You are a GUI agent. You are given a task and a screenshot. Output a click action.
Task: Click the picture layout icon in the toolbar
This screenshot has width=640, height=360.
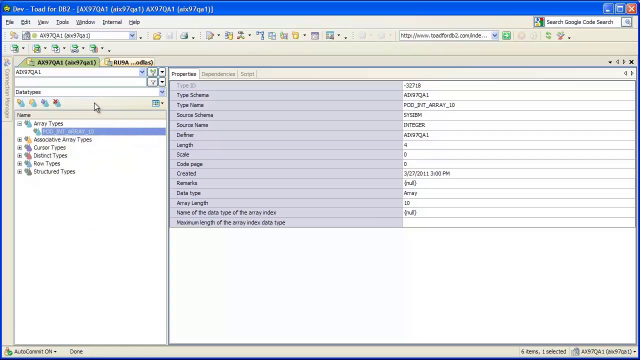point(330,36)
